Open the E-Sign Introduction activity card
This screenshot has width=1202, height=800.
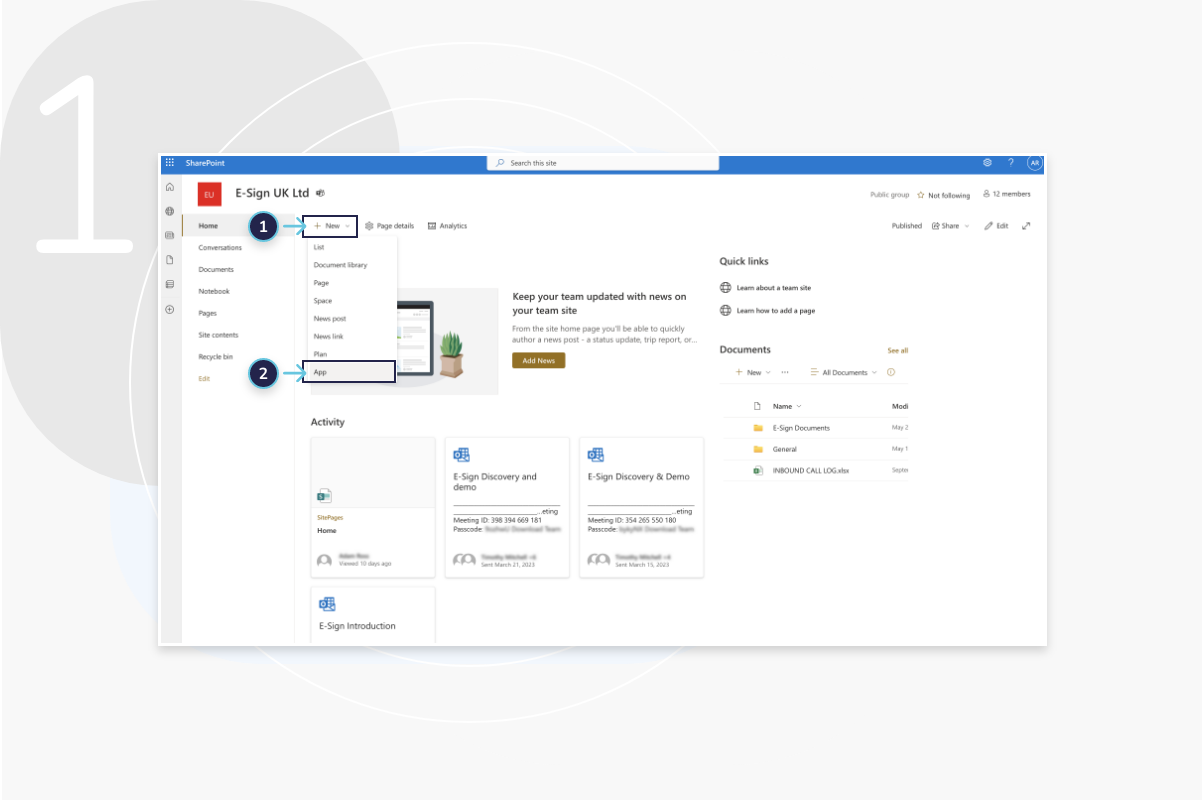373,614
